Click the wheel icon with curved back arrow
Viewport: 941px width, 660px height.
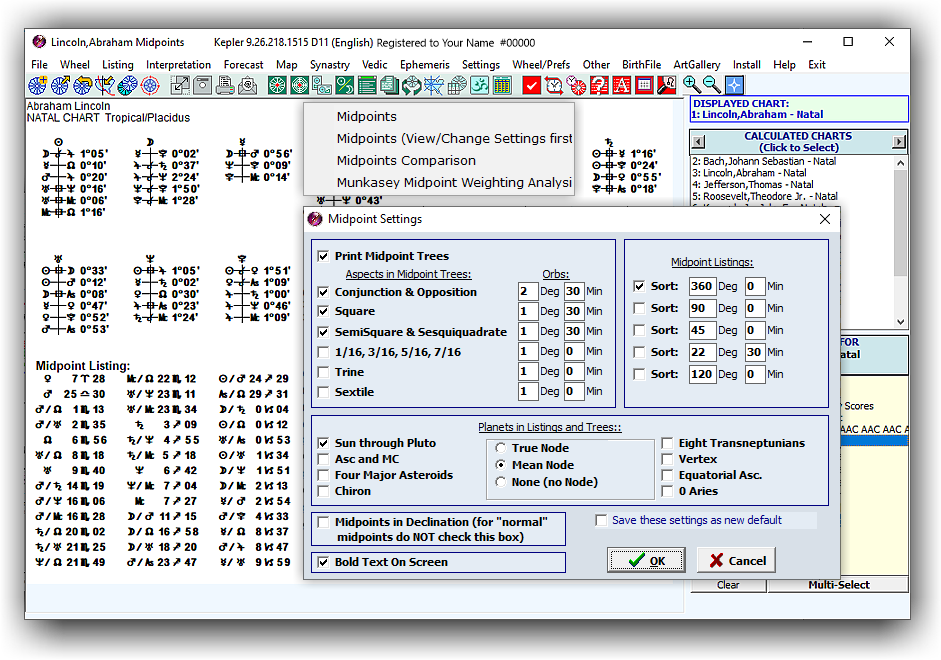(82, 85)
